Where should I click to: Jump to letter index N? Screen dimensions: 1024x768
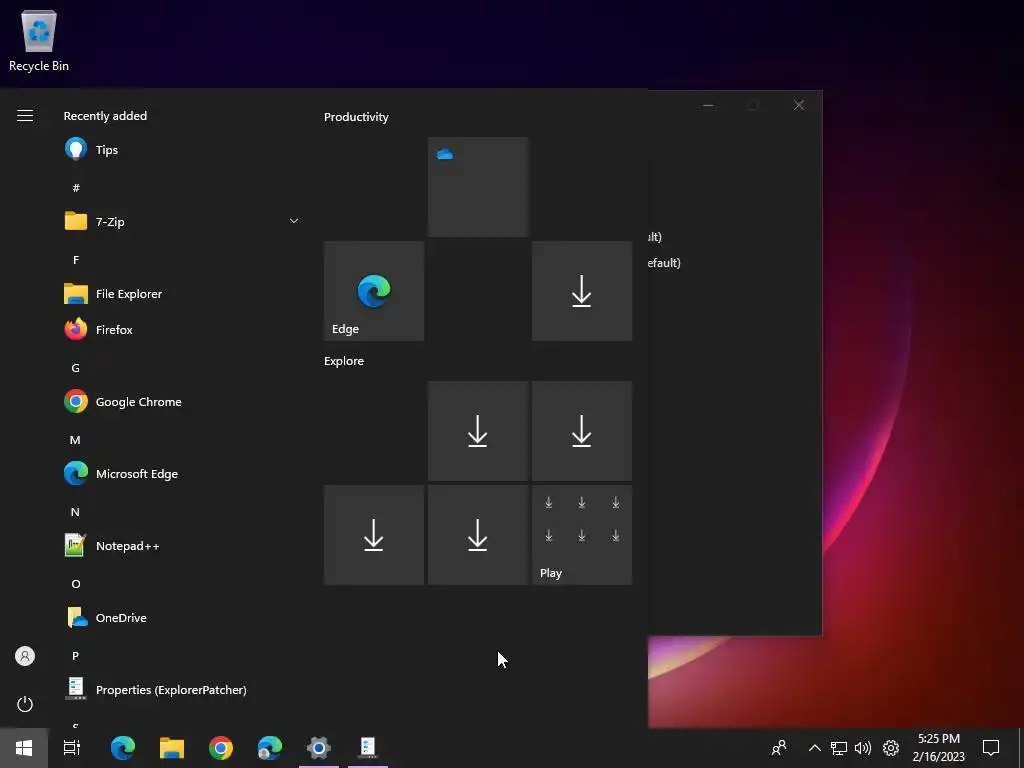76,512
